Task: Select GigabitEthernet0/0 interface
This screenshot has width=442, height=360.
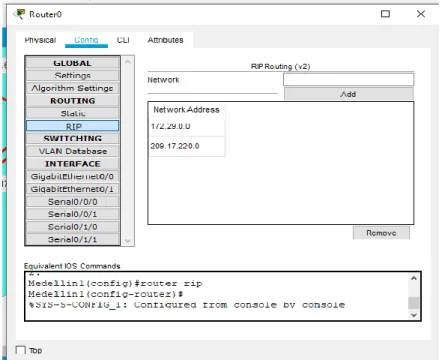Action: (x=73, y=176)
